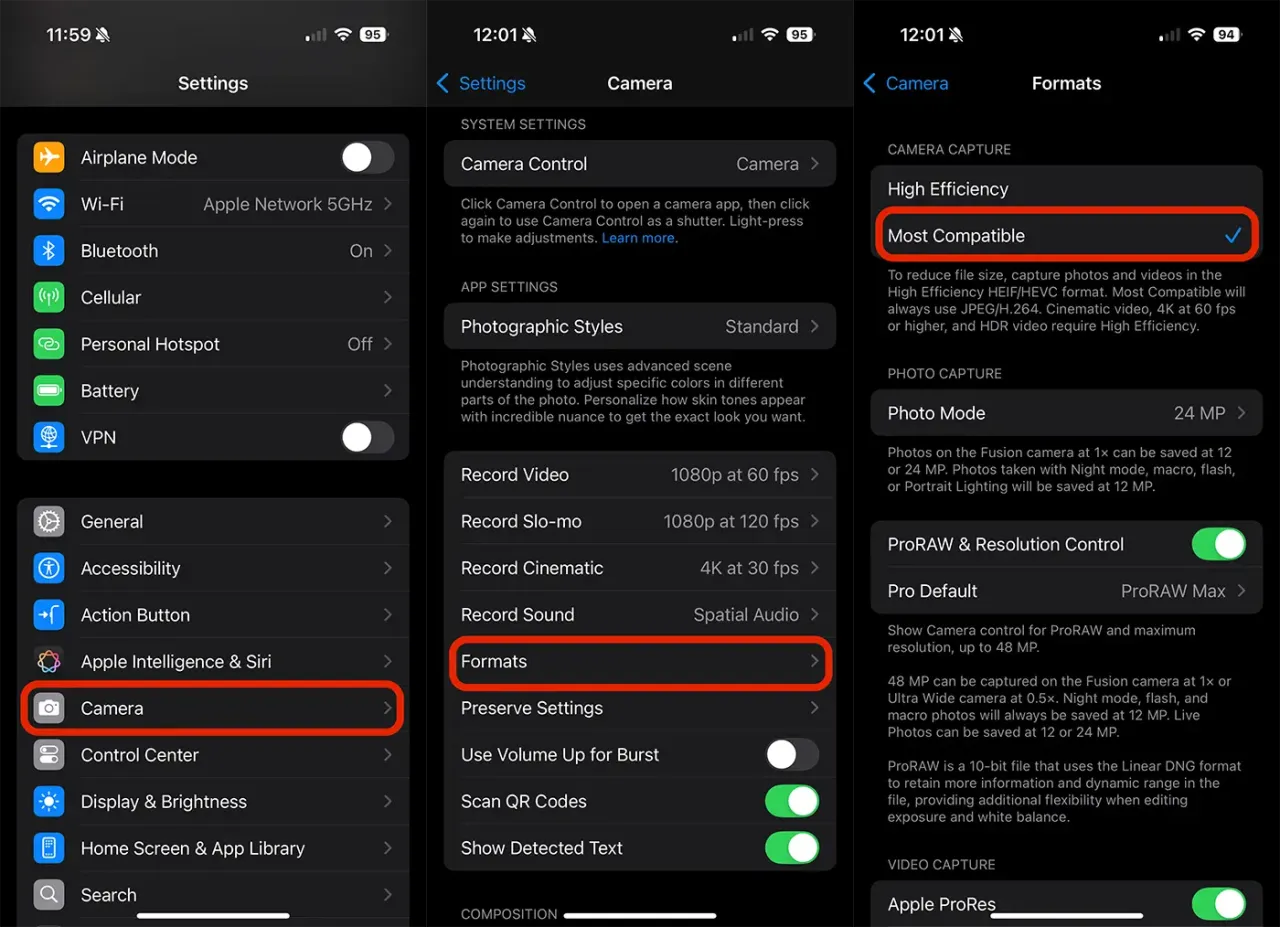
Task: Disable the Scan QR Codes switch
Action: [x=792, y=801]
